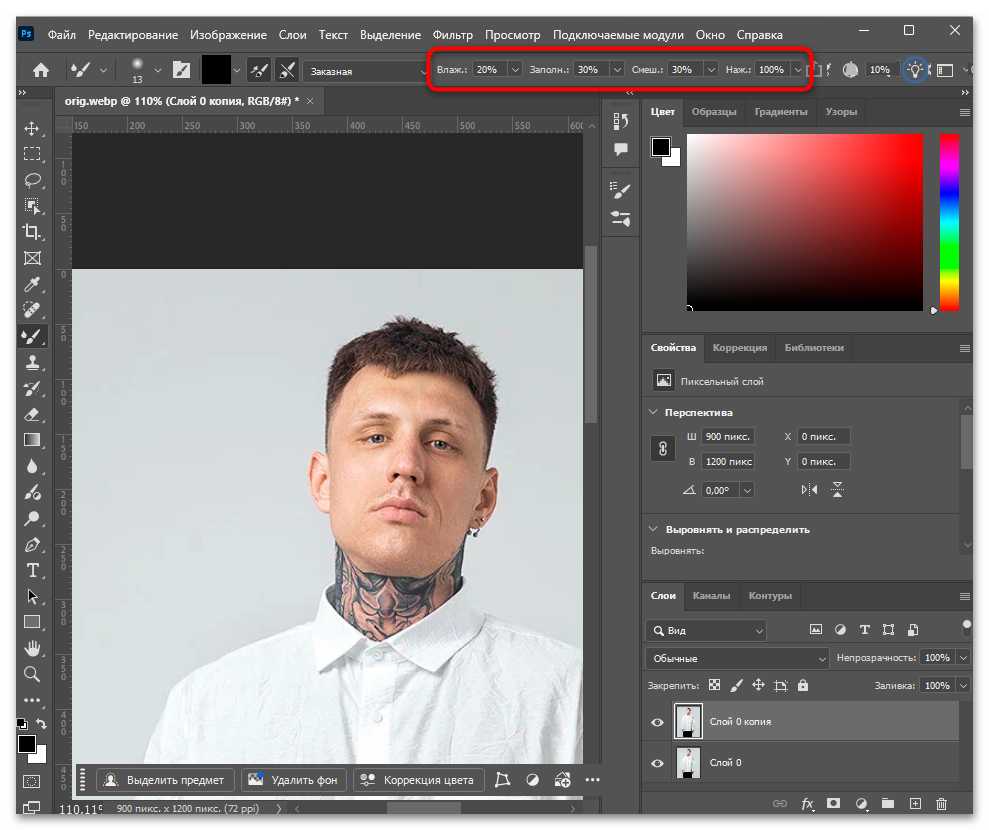Switch to the Каналы tab
The height and width of the screenshot is (830, 989).
(x=711, y=595)
